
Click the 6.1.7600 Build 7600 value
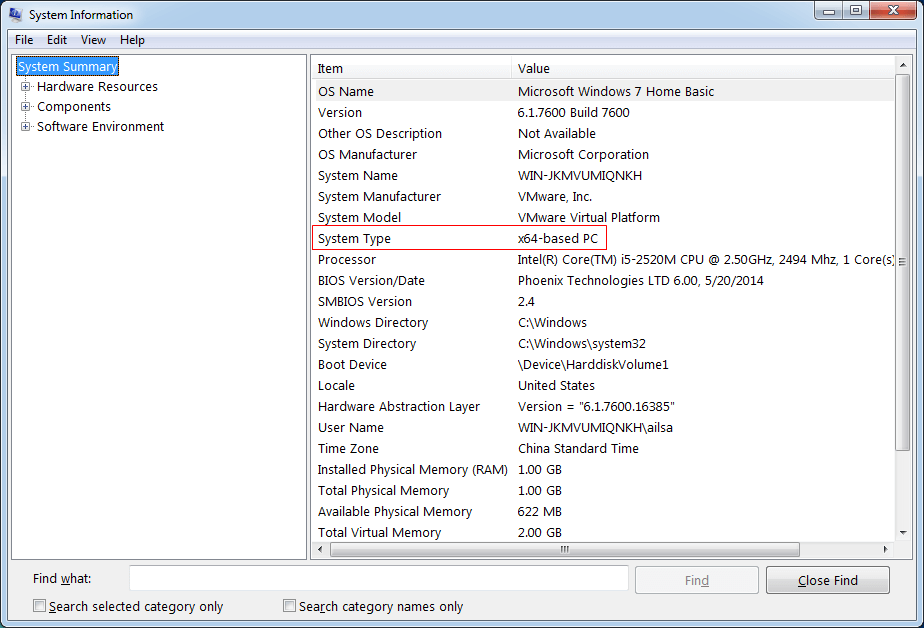pyautogui.click(x=573, y=113)
